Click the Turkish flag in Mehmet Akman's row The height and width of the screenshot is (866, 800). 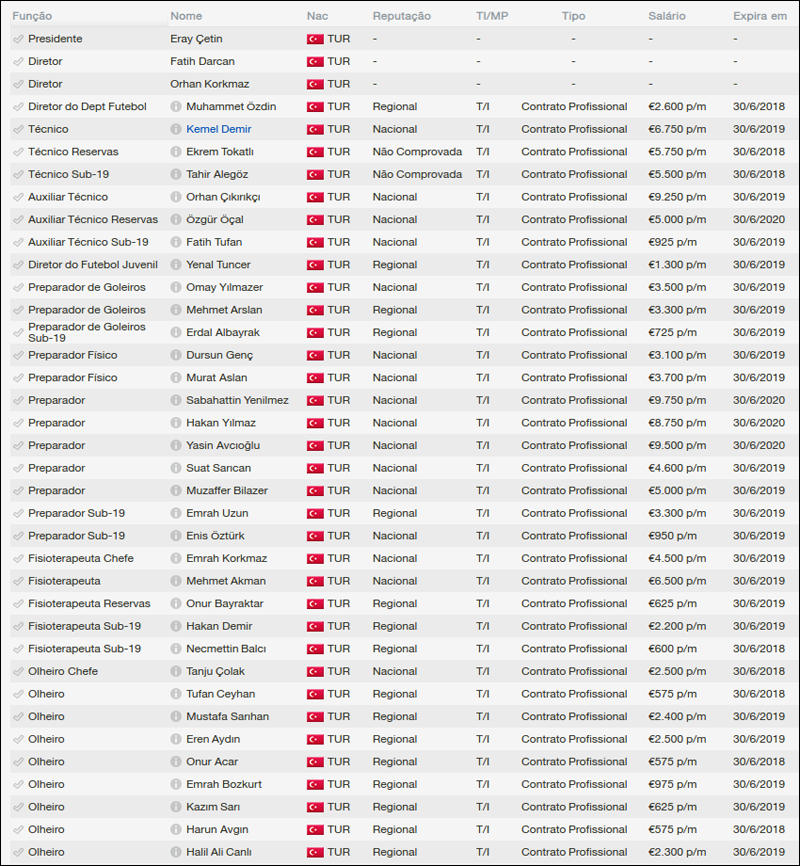pos(315,581)
